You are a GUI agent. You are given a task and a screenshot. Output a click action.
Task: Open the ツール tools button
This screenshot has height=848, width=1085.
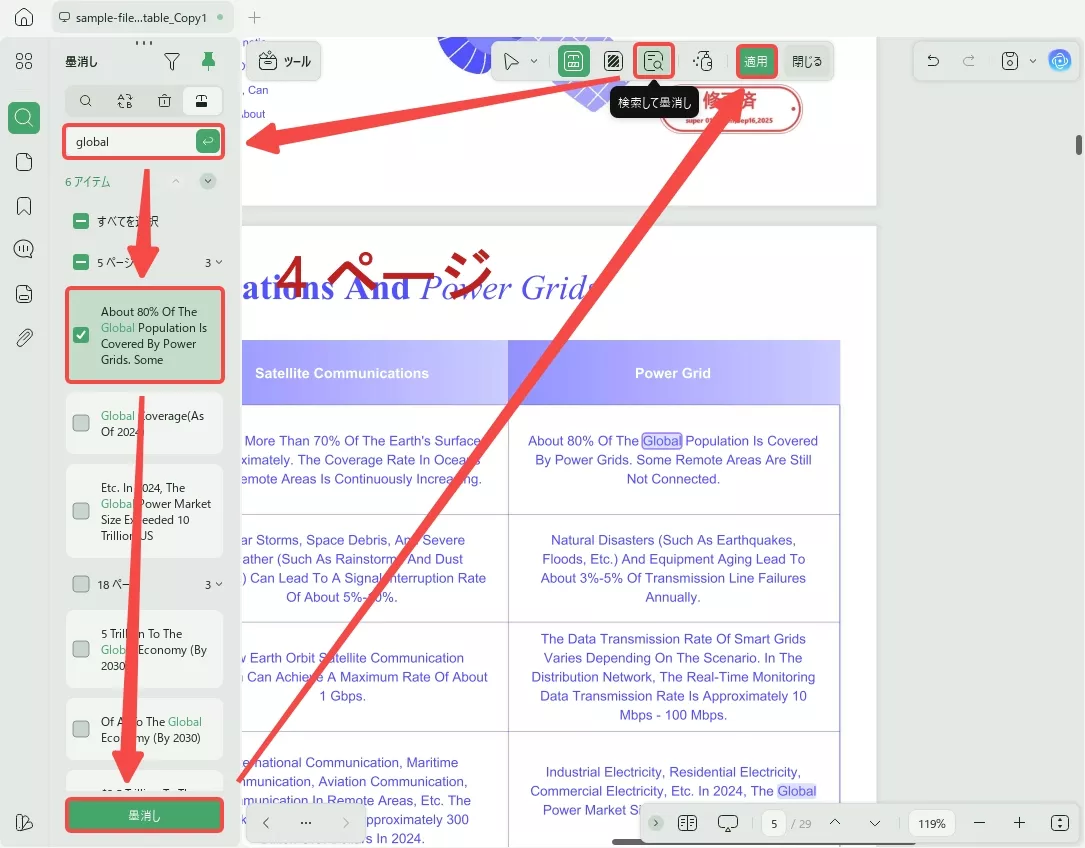tap(284, 62)
